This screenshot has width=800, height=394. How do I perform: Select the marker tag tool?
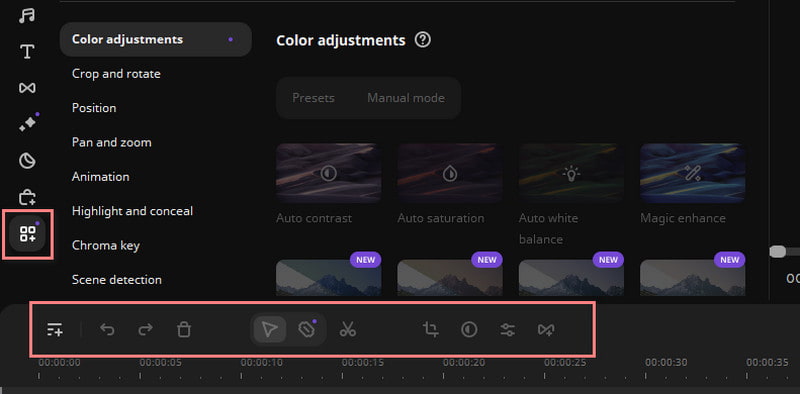[306, 330]
